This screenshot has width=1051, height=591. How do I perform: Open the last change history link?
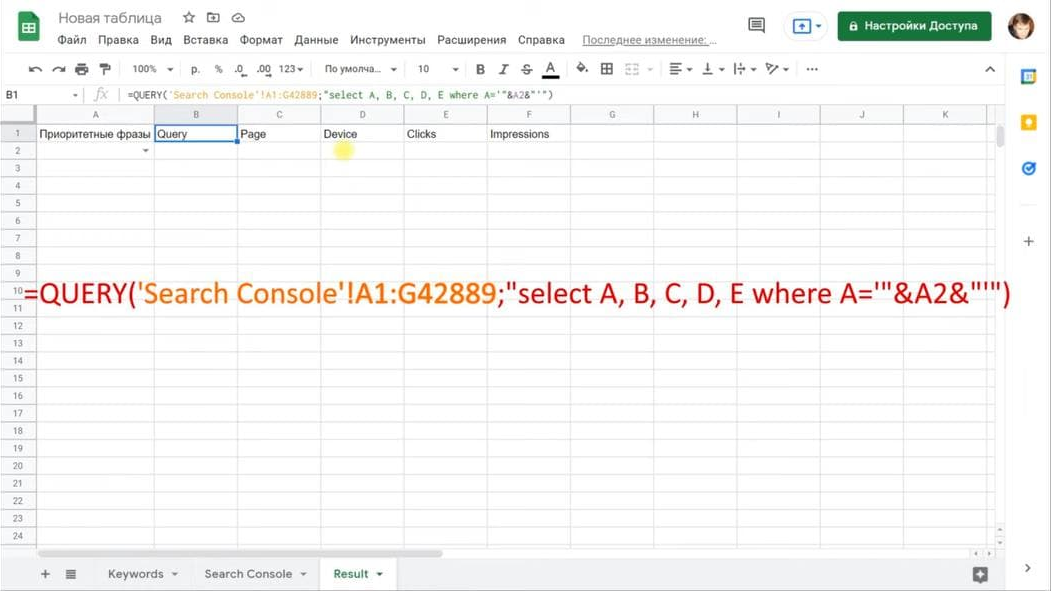point(649,40)
